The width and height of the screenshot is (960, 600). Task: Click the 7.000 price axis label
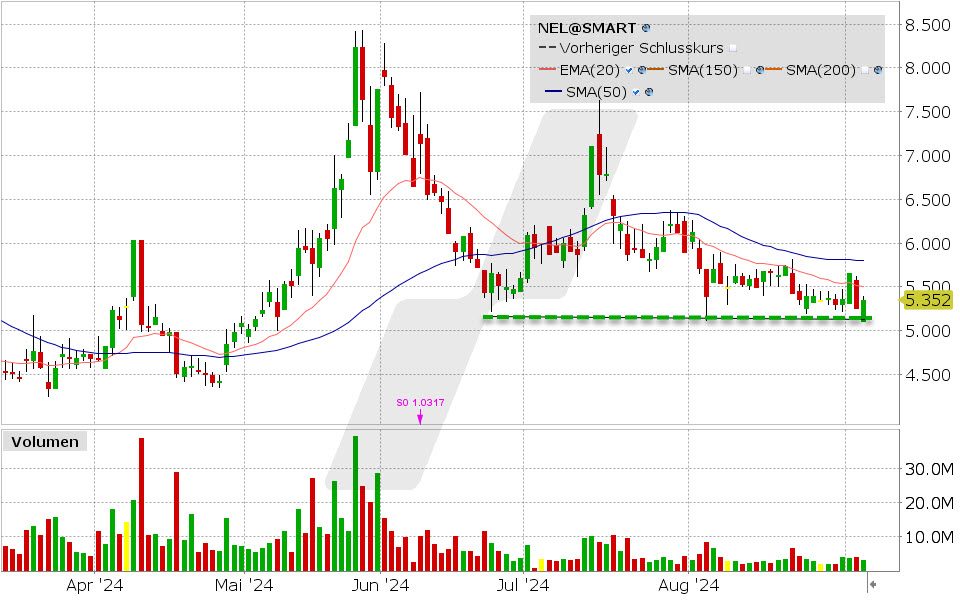pyautogui.click(x=928, y=156)
